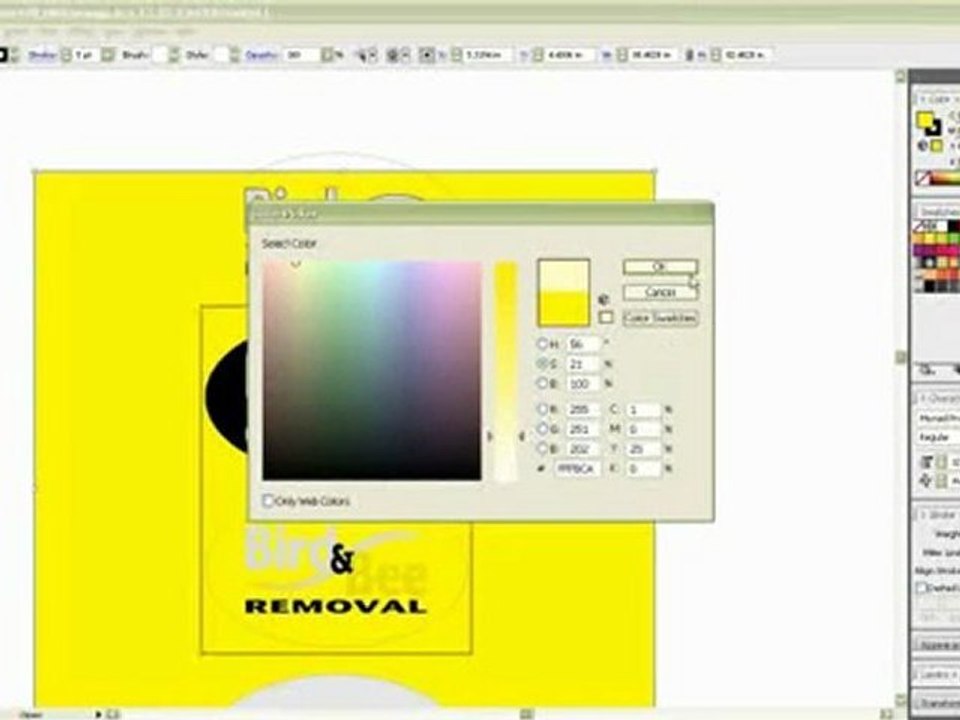Confirm the color picker with OK

(x=660, y=267)
